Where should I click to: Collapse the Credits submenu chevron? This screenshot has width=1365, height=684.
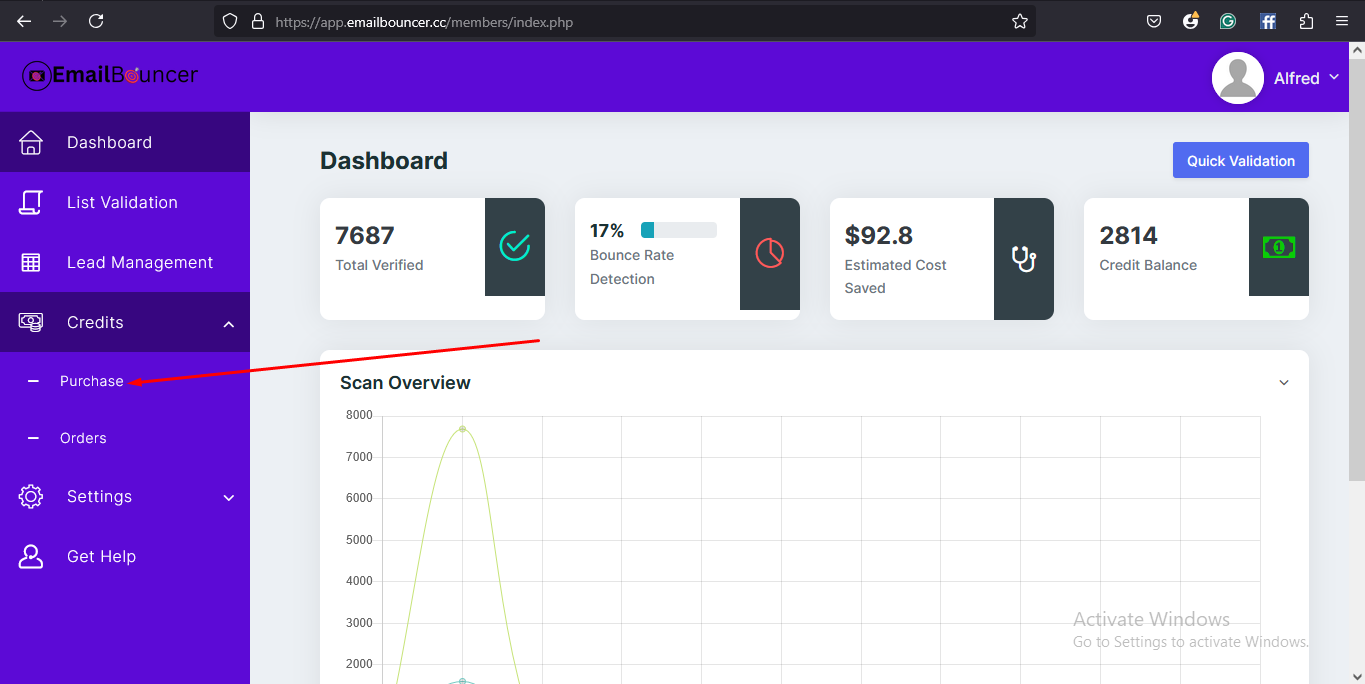click(229, 324)
